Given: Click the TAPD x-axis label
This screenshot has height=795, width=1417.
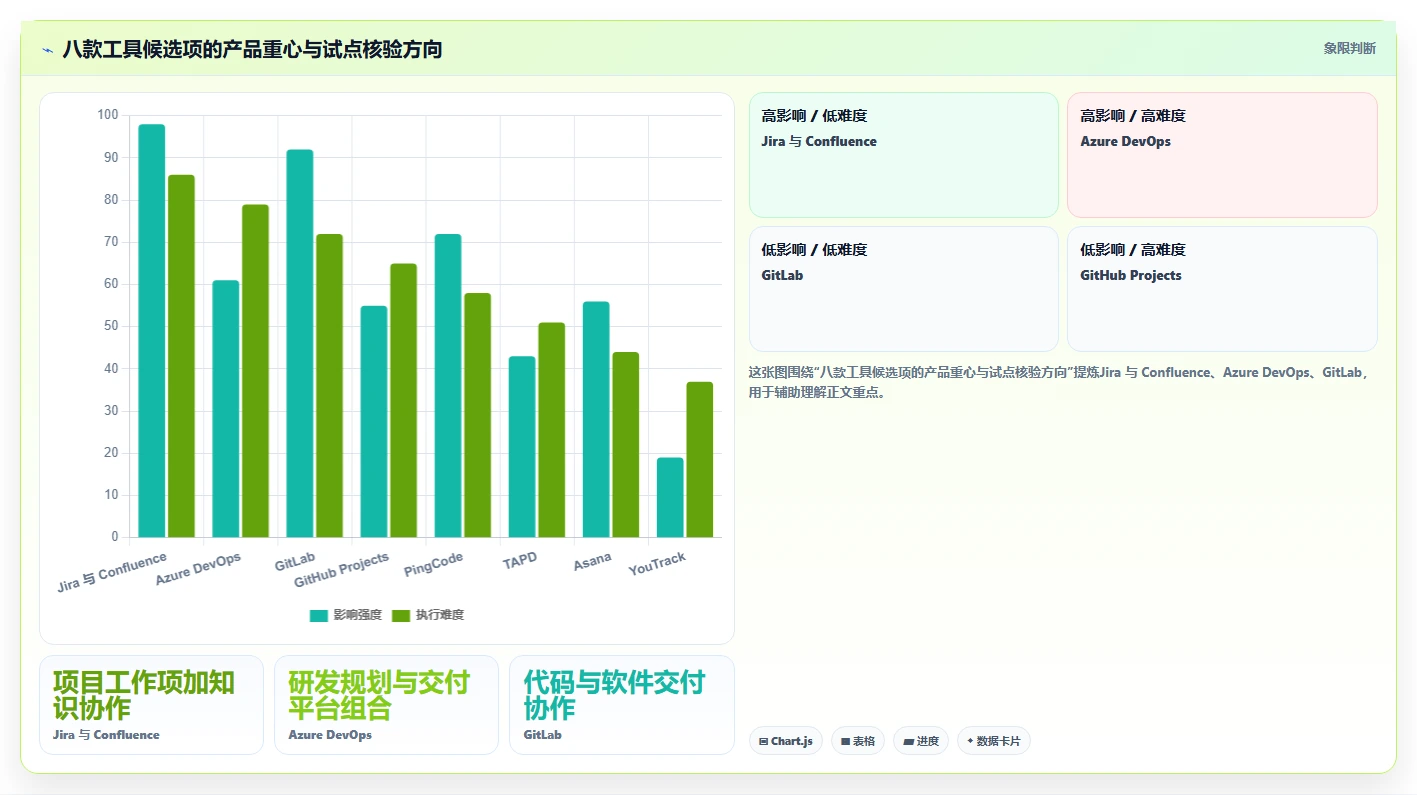Looking at the screenshot, I should tap(520, 561).
